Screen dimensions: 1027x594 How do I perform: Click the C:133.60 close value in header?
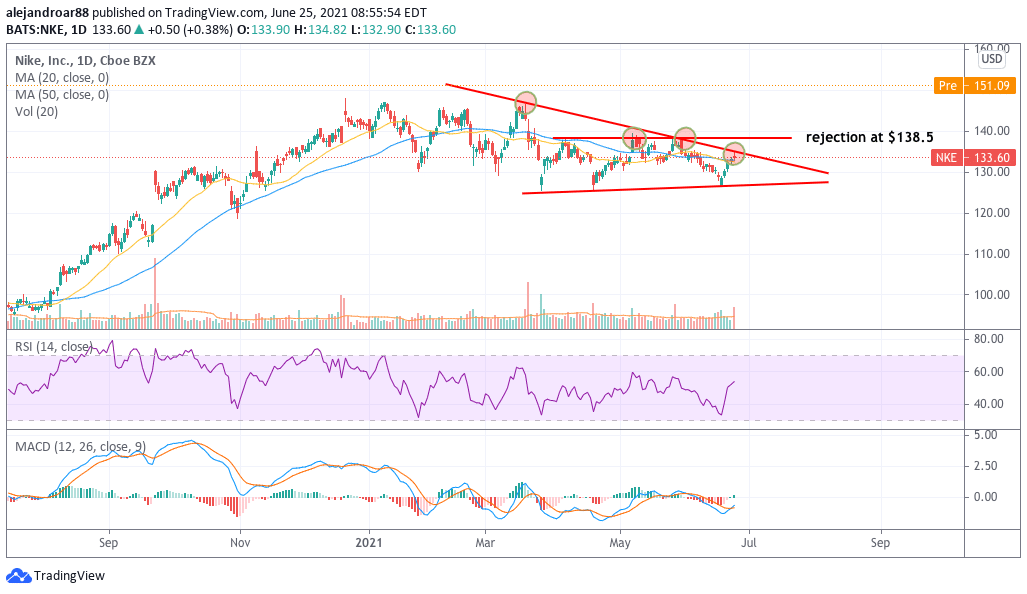[430, 29]
